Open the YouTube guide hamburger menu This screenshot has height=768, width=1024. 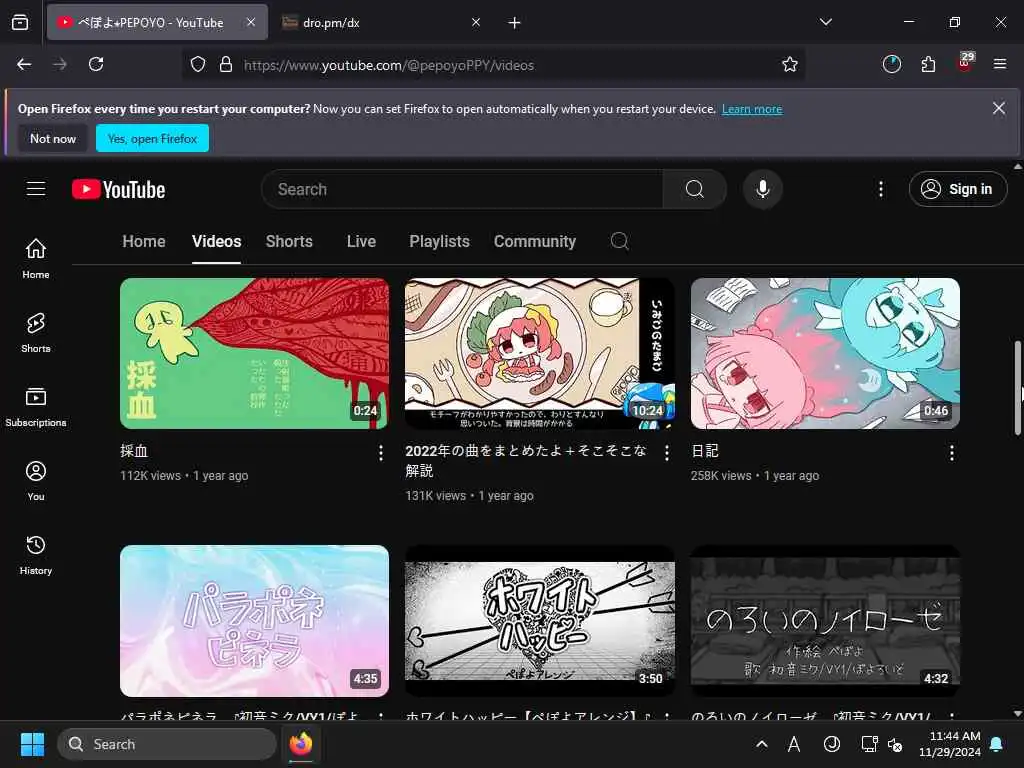coord(36,189)
